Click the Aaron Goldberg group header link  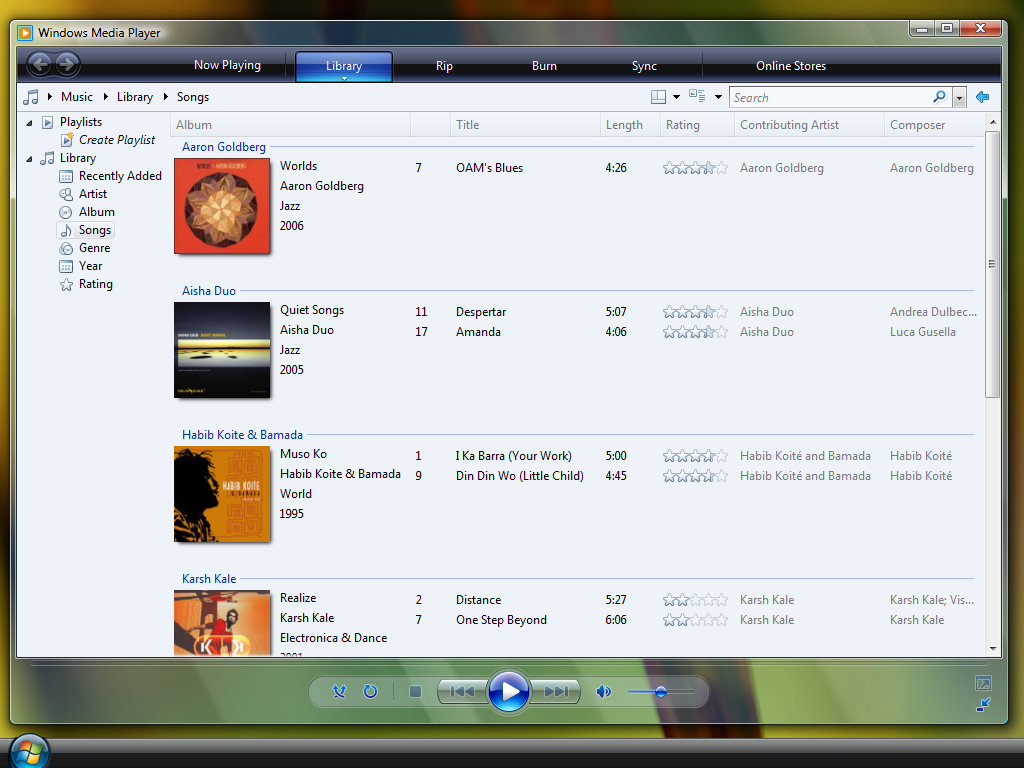pyautogui.click(x=223, y=147)
